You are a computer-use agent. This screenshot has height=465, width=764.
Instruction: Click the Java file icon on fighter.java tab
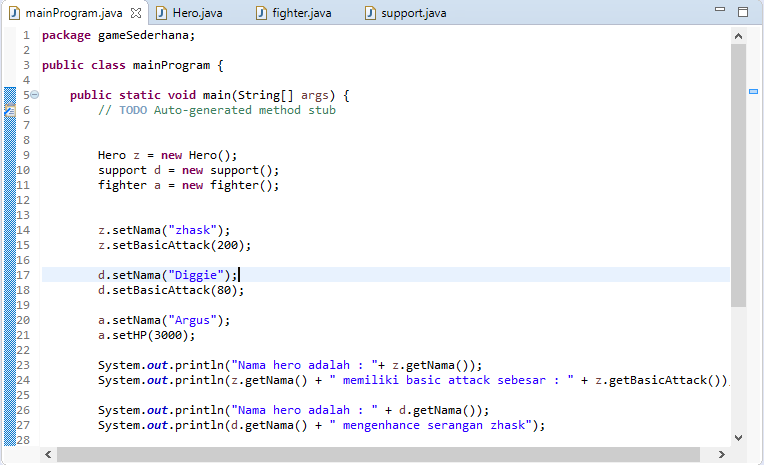pyautogui.click(x=261, y=13)
